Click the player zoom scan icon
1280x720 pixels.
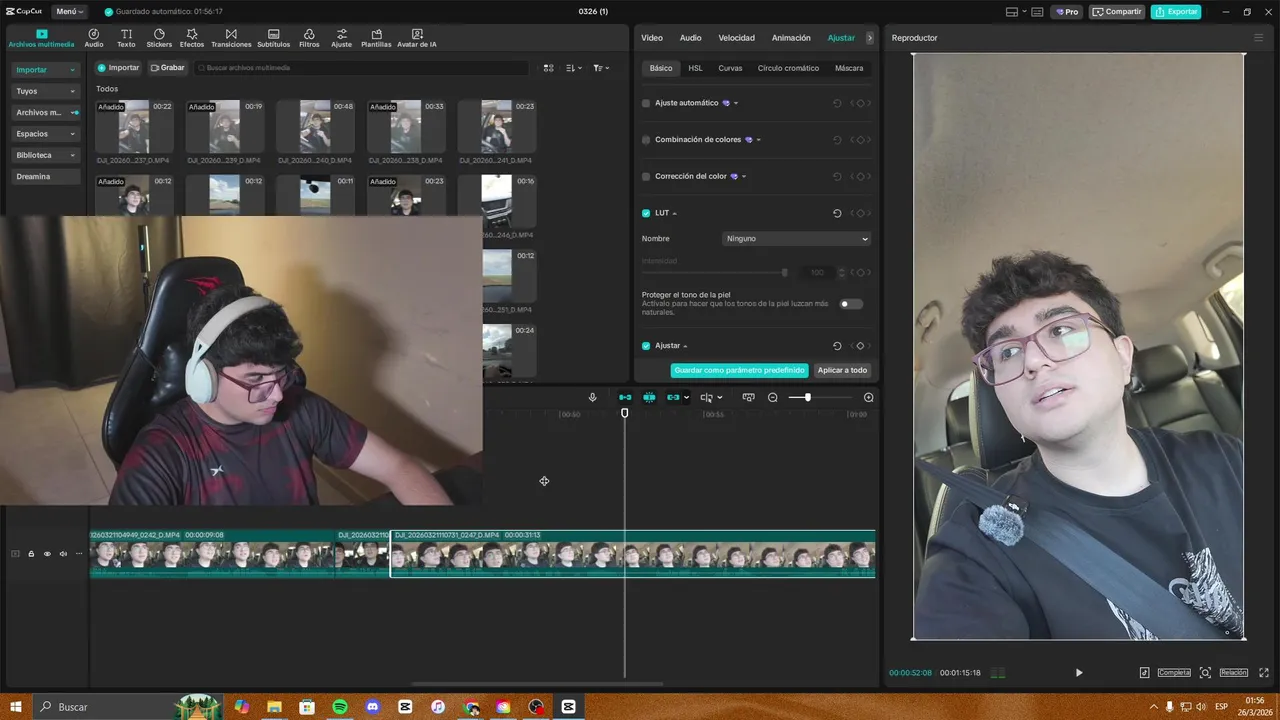[x=1205, y=673]
